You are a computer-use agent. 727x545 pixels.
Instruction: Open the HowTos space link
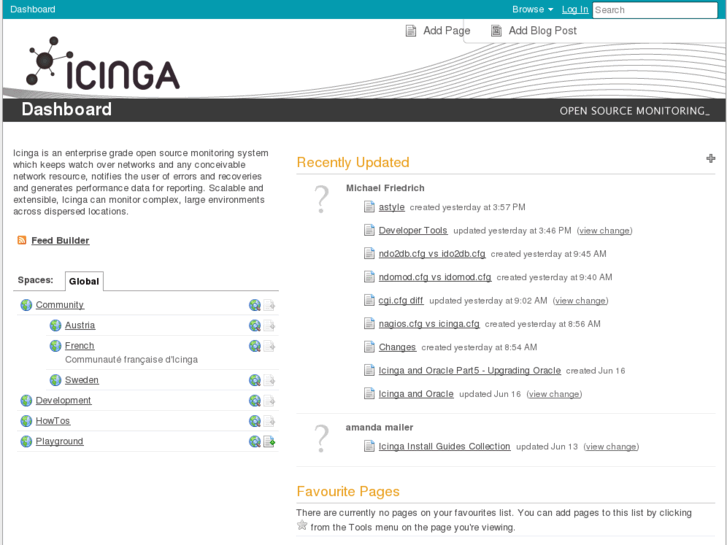[53, 421]
